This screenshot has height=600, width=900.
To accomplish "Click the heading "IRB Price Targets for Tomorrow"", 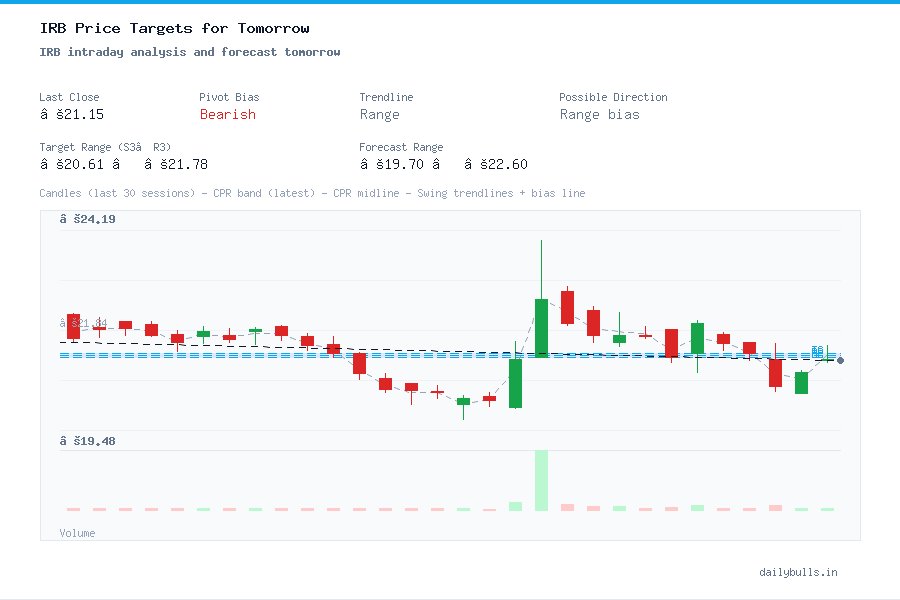I will click(x=174, y=28).
